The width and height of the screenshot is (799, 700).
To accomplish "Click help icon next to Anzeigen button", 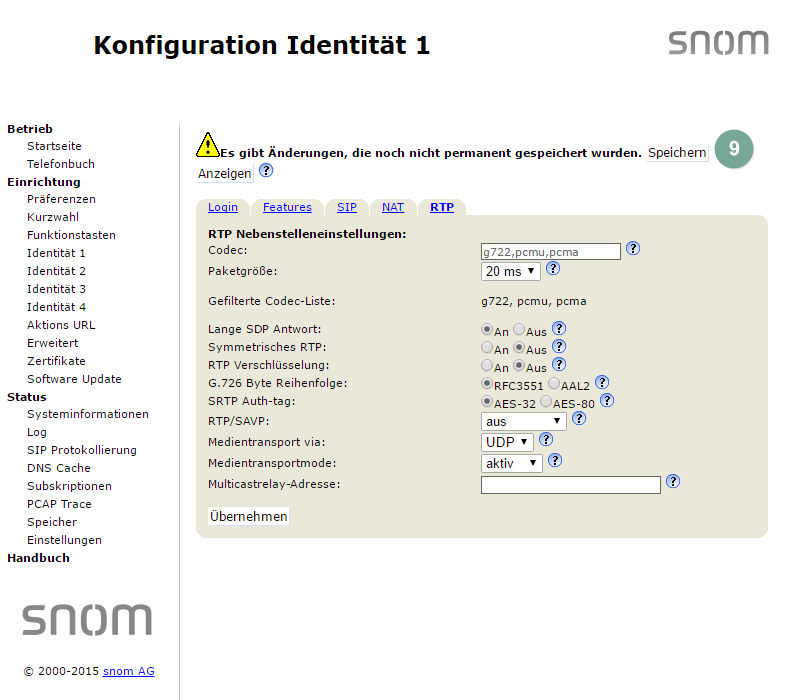I will coord(266,171).
